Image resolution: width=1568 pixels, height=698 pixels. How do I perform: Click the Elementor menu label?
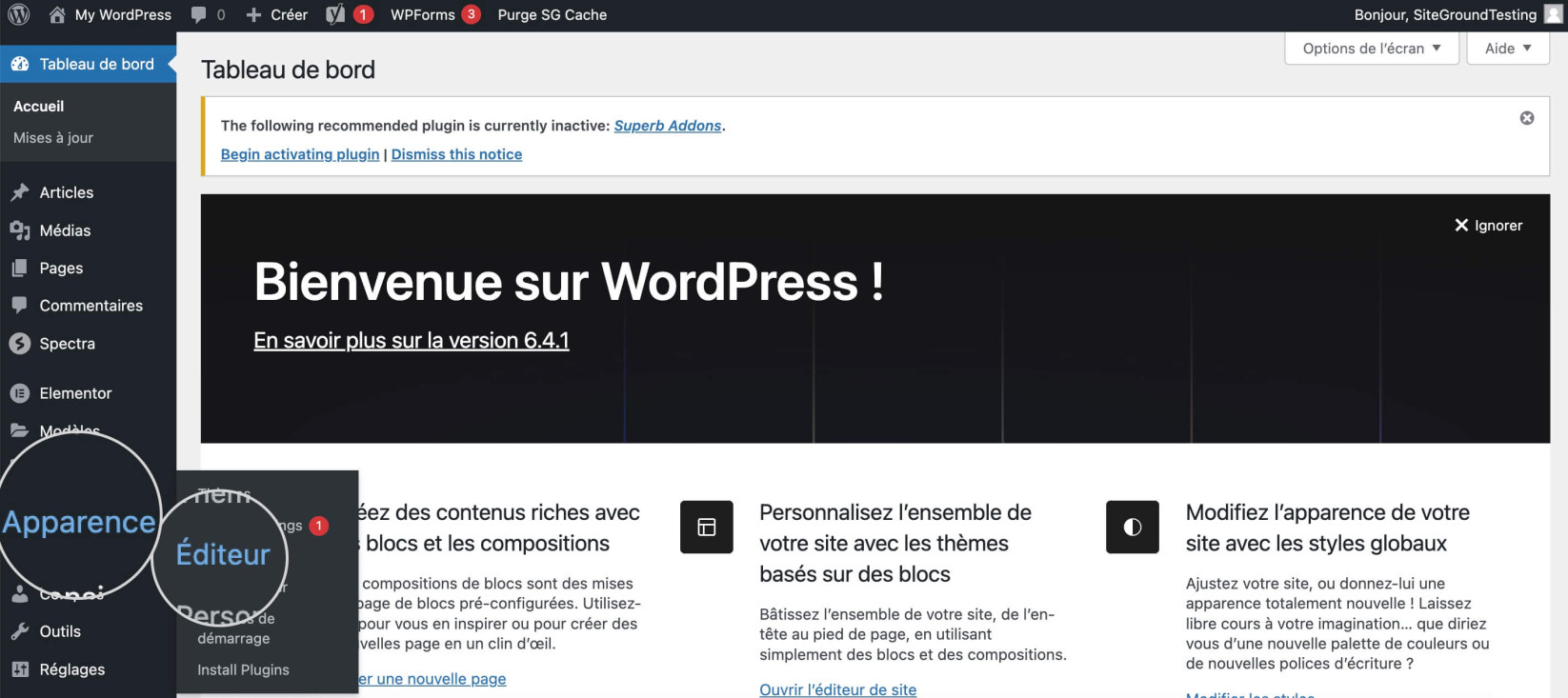click(x=76, y=393)
